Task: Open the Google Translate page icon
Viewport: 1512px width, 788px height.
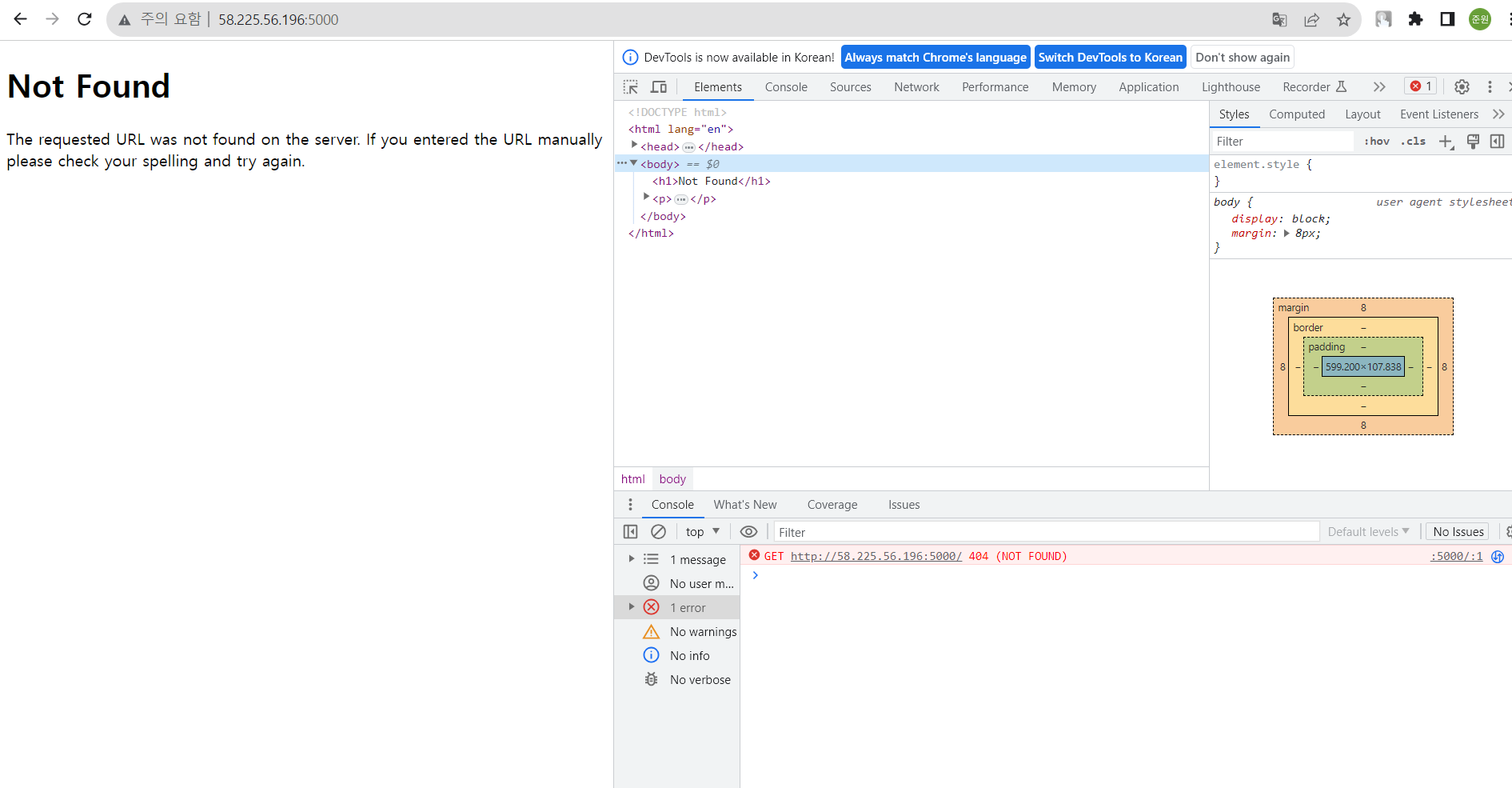Action: 1279,20
